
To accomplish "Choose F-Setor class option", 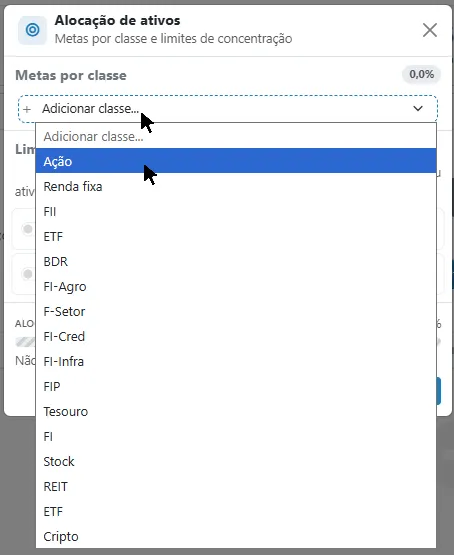I will 236,311.
